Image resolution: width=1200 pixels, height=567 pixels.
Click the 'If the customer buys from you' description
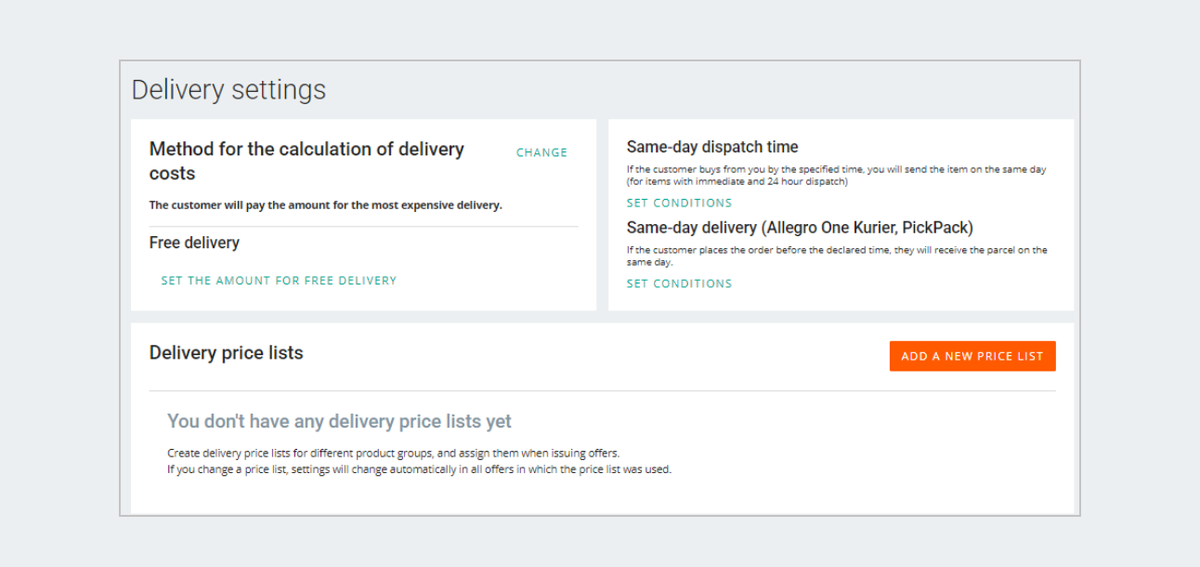(x=836, y=170)
